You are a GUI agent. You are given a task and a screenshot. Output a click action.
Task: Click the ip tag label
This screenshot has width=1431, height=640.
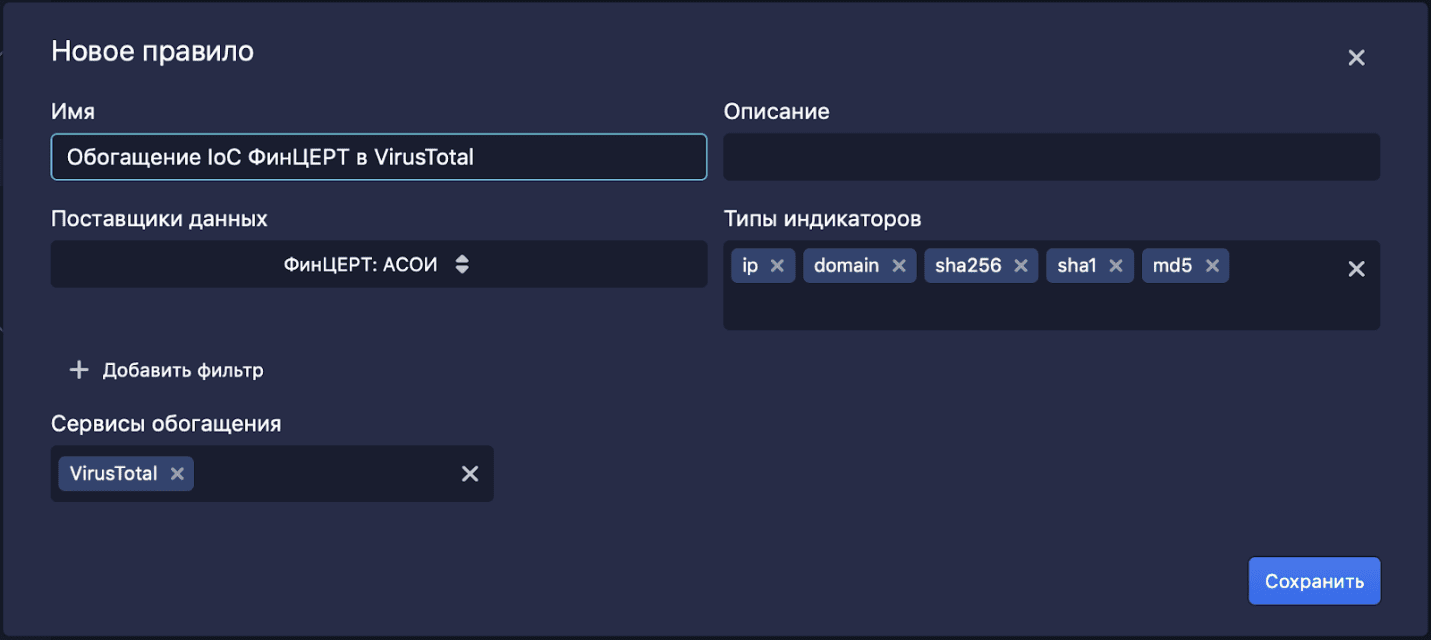coord(750,266)
